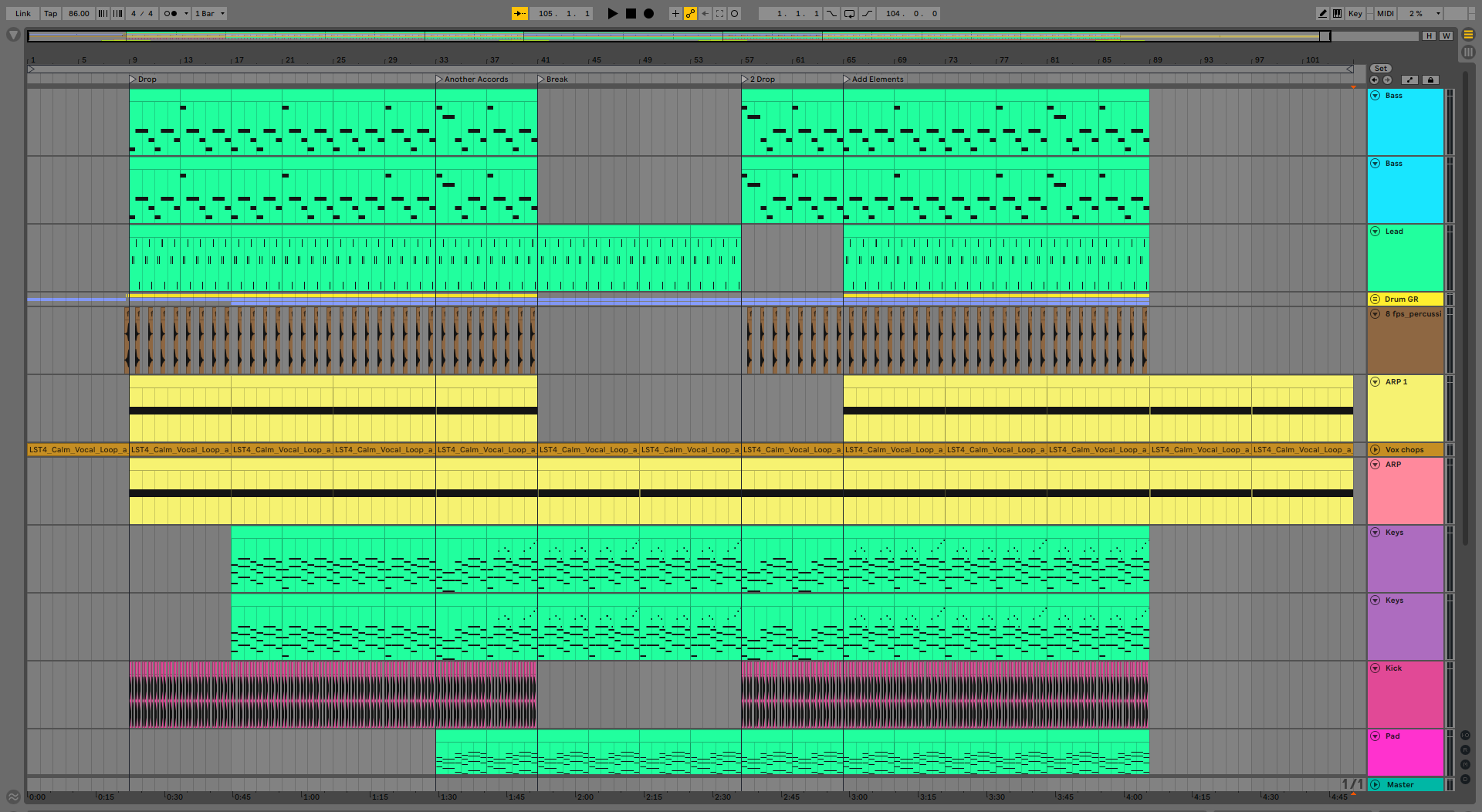Click the Re-Enable Automation arrow icon

[705, 13]
